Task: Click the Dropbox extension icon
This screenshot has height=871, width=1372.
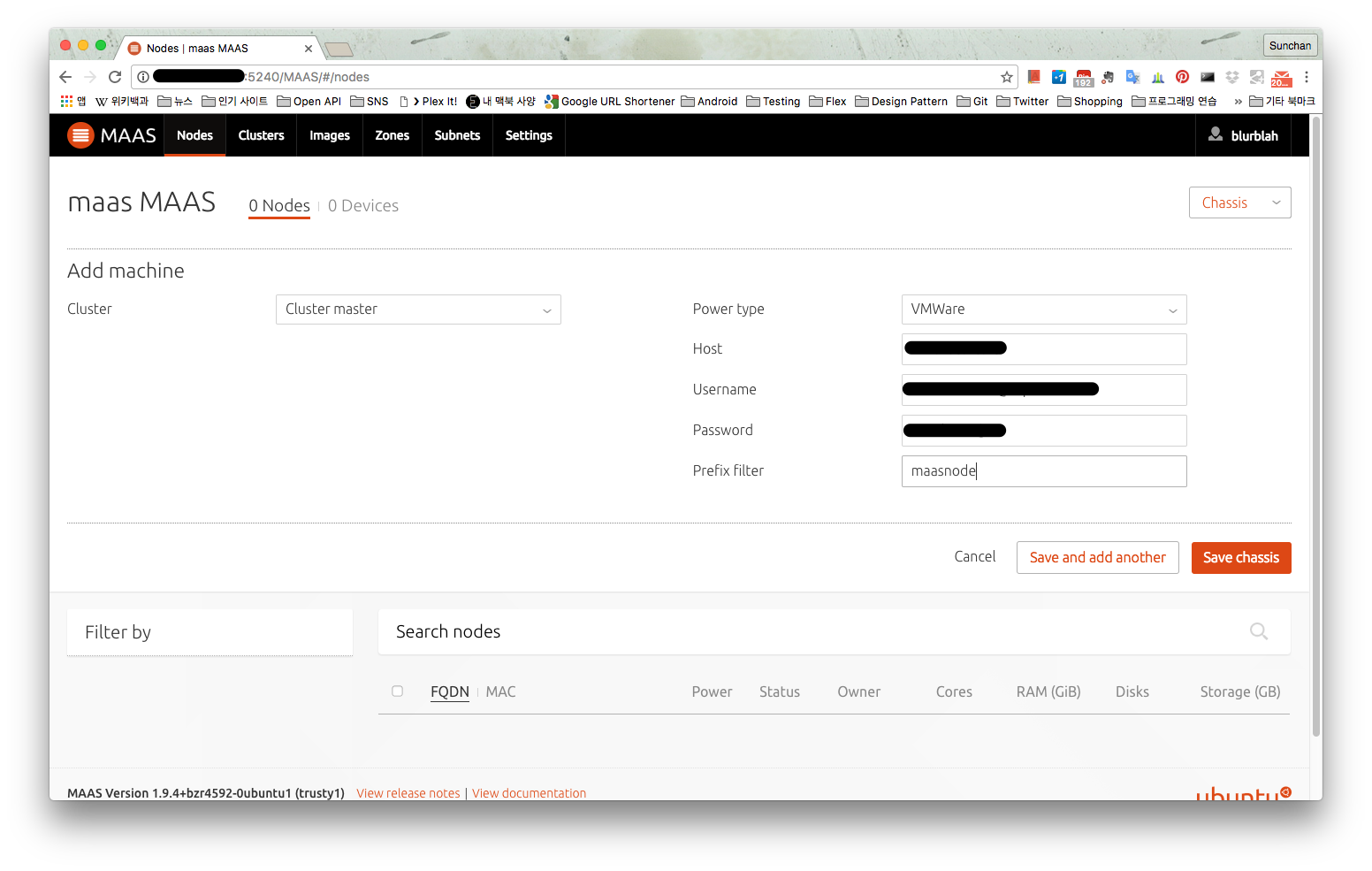Action: coord(1232,77)
